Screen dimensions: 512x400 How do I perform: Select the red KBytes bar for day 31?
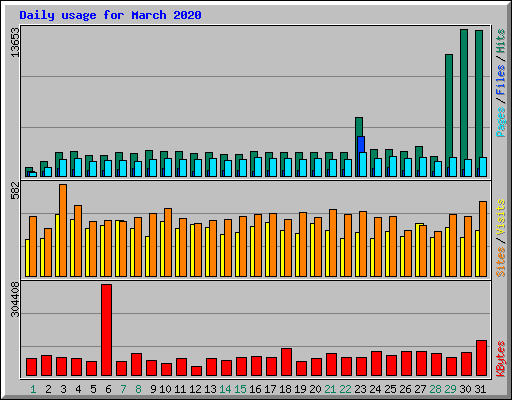pos(481,358)
